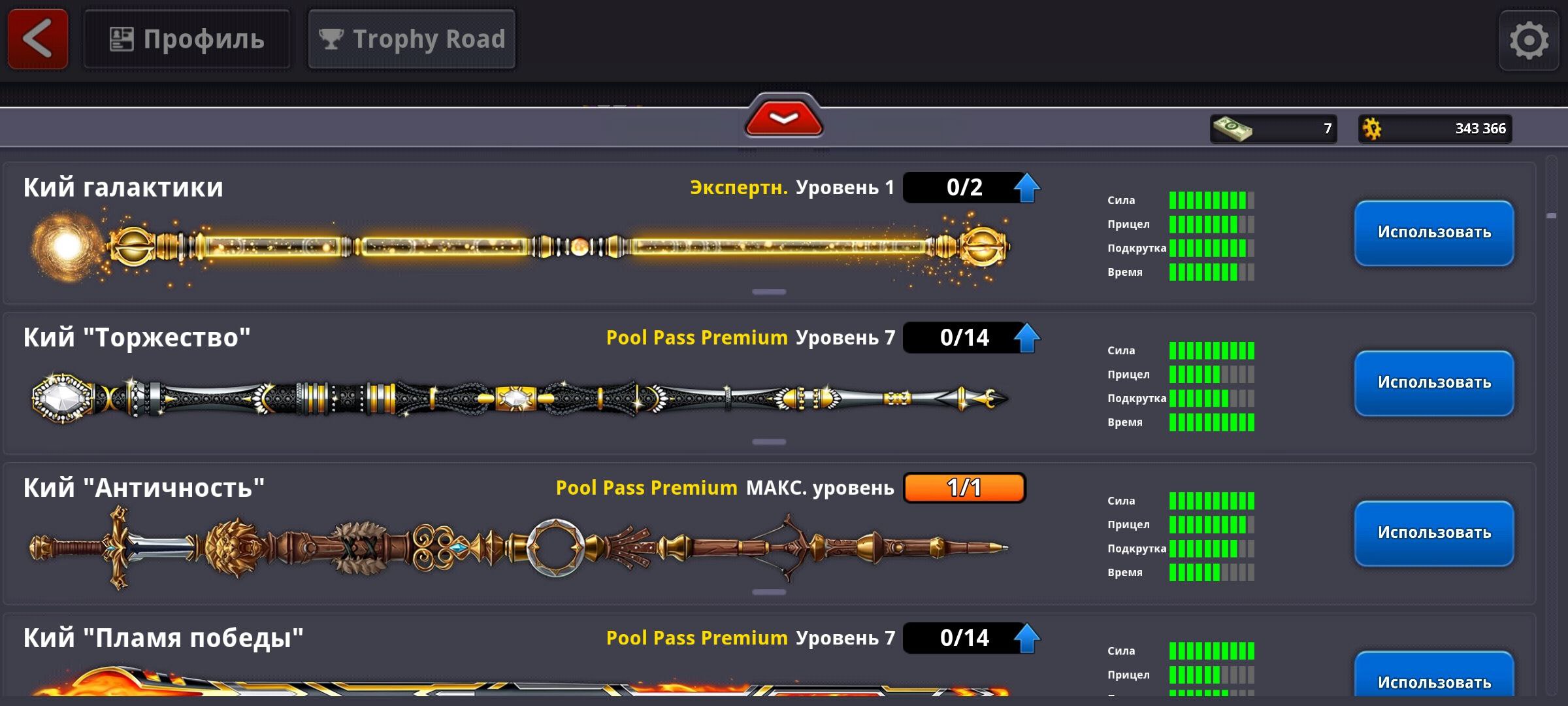The image size is (1568, 706).
Task: Expand details handle under Кий галактики
Action: [769, 292]
